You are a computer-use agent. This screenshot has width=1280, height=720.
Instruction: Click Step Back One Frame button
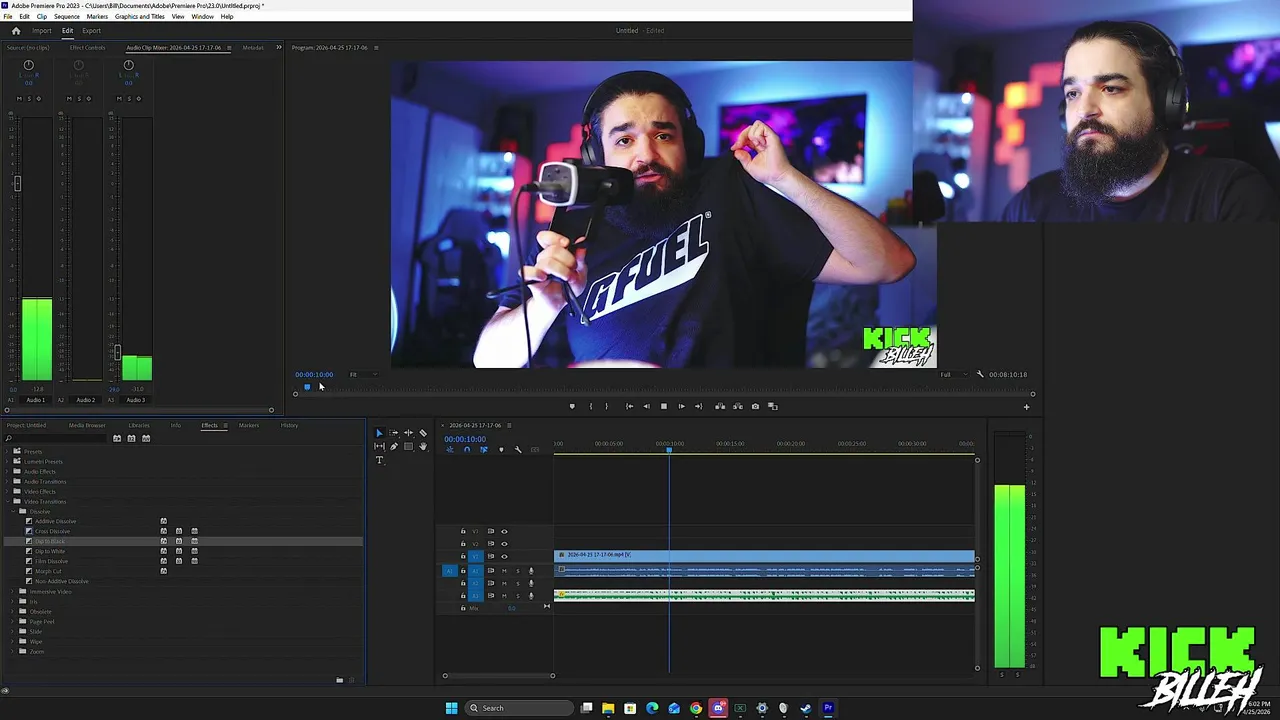[646, 406]
